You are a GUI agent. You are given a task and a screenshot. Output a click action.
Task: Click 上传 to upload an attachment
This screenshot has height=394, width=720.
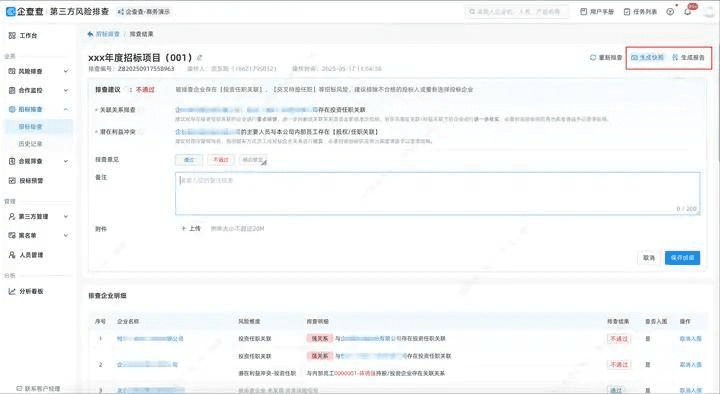[x=191, y=228]
